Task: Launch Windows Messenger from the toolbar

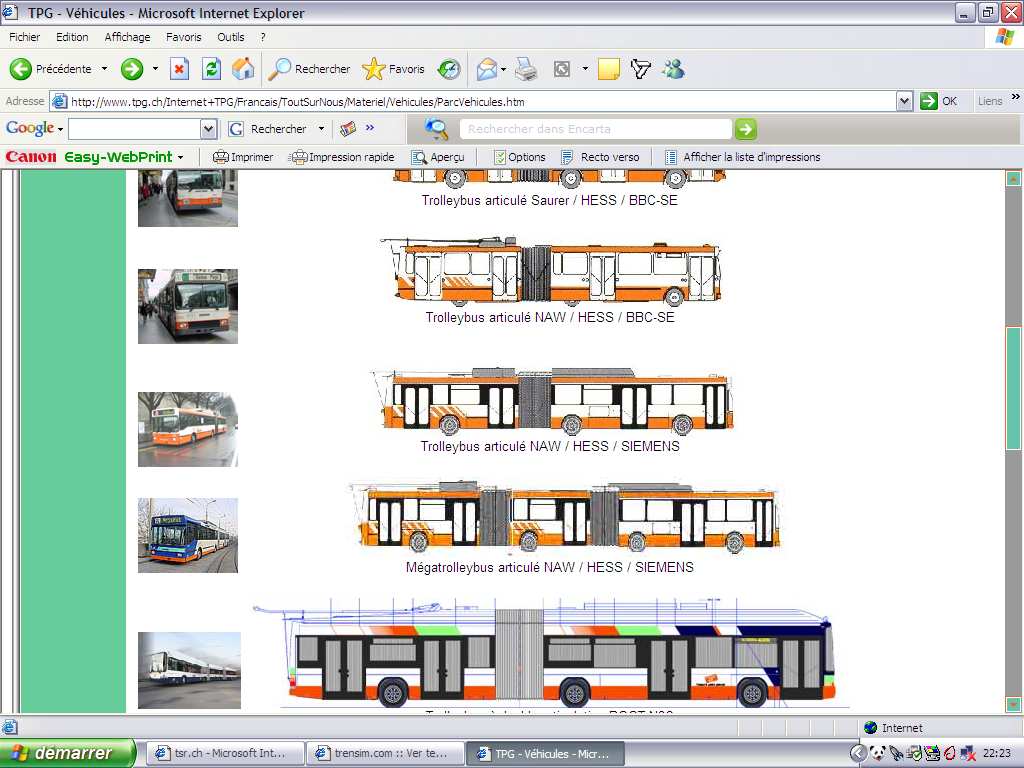Action: [x=673, y=69]
